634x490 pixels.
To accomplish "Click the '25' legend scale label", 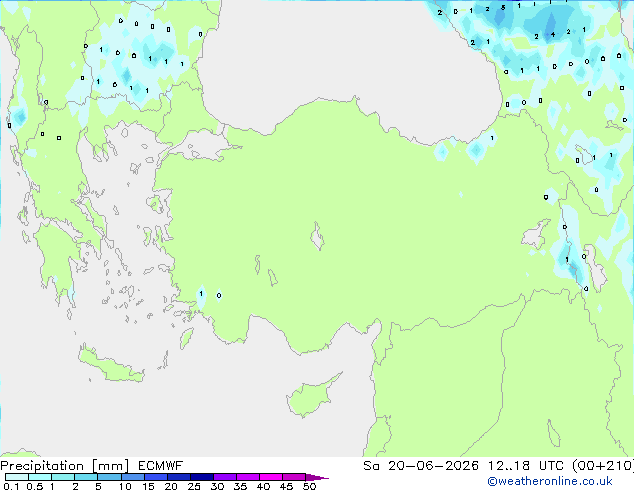I will [x=194, y=486].
